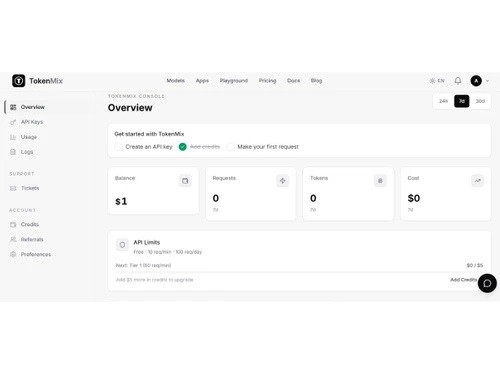Open the chat support bubble
The image size is (500, 375).
coord(487,283)
